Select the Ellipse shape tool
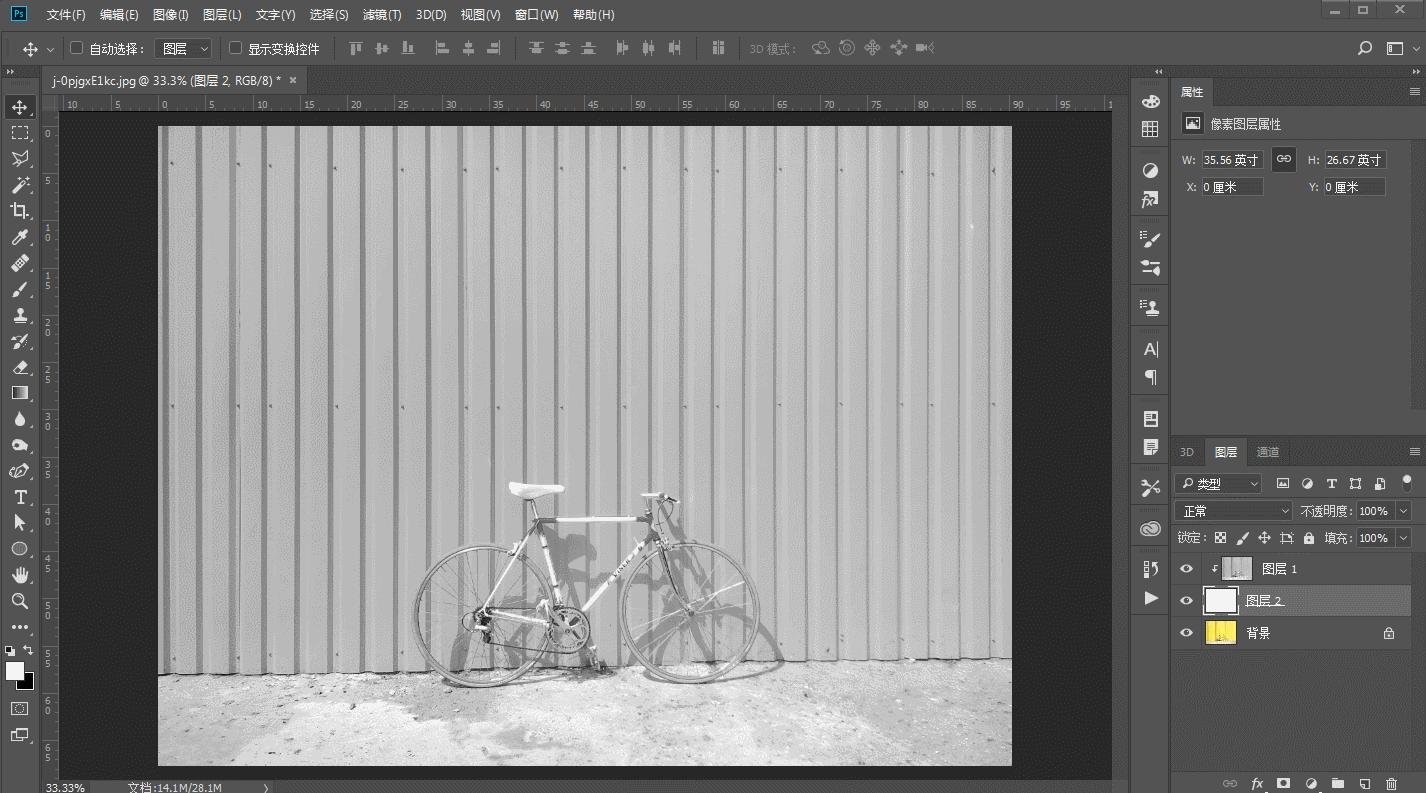 [19, 549]
